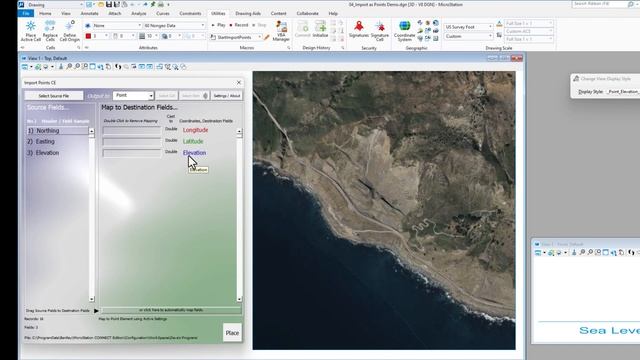This screenshot has width=640, height=360.
Task: Click the macro edit pencil icon
Action: 267,37
